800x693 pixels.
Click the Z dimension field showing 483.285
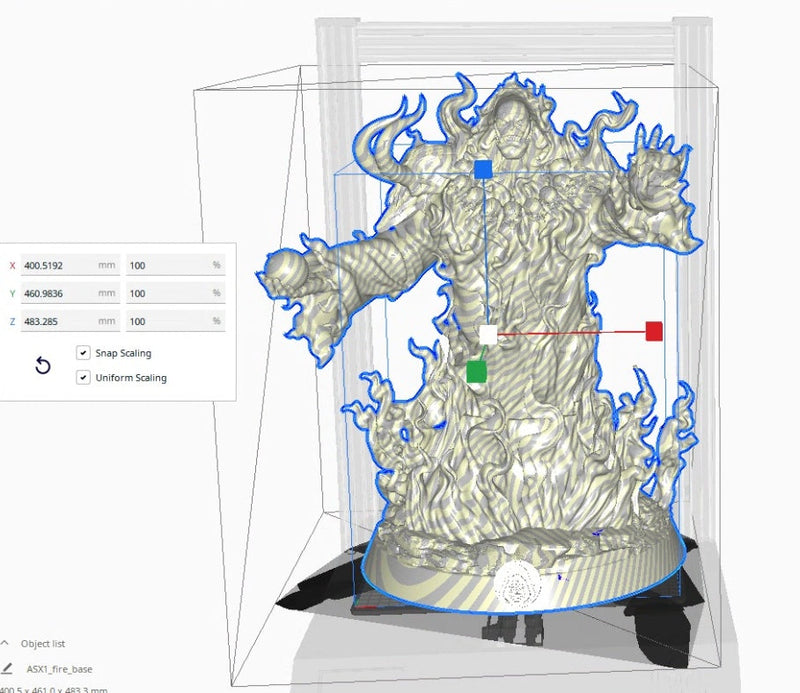[x=68, y=322]
